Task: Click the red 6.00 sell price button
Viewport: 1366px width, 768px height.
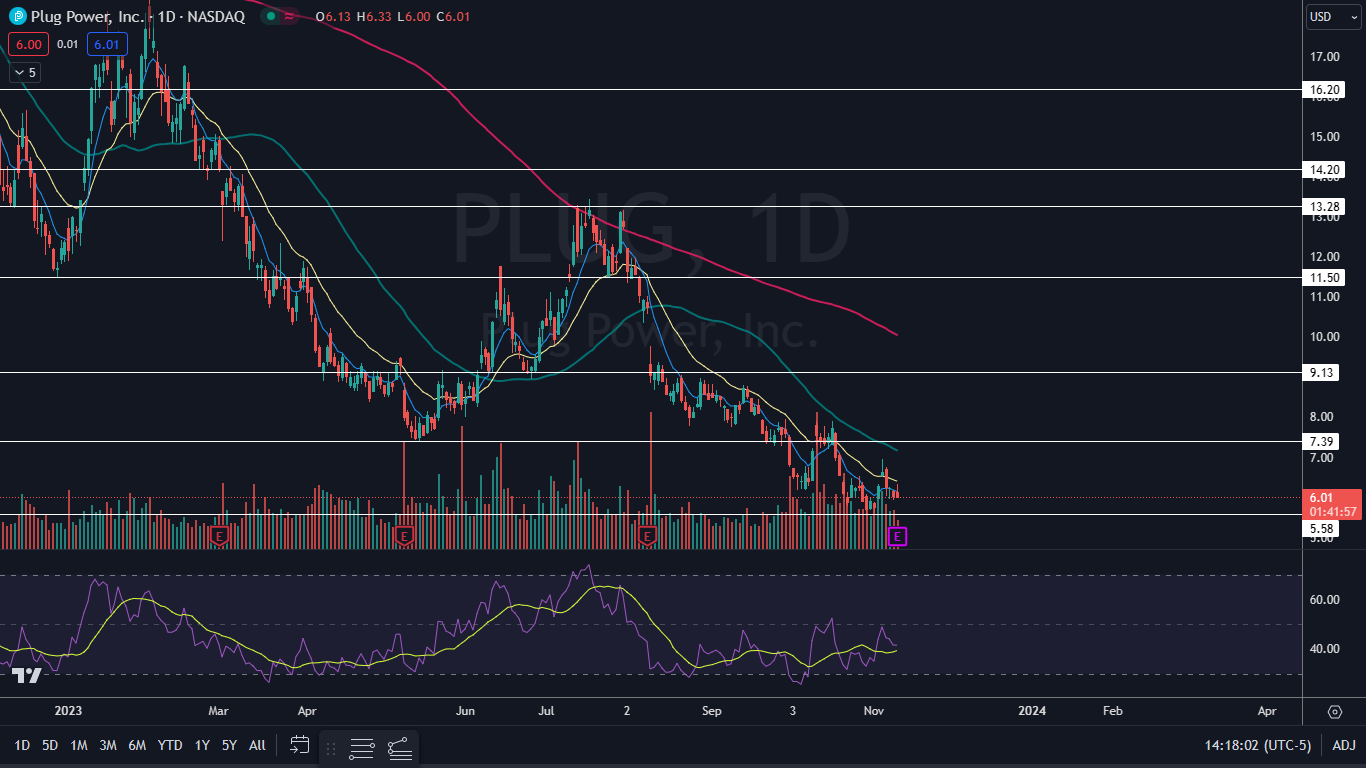Action: (x=28, y=44)
